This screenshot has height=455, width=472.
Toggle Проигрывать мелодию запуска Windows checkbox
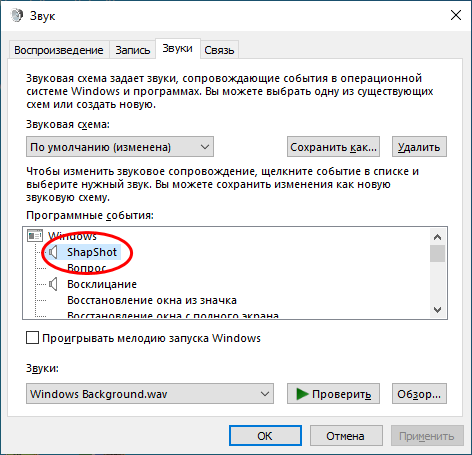pyautogui.click(x=32, y=338)
